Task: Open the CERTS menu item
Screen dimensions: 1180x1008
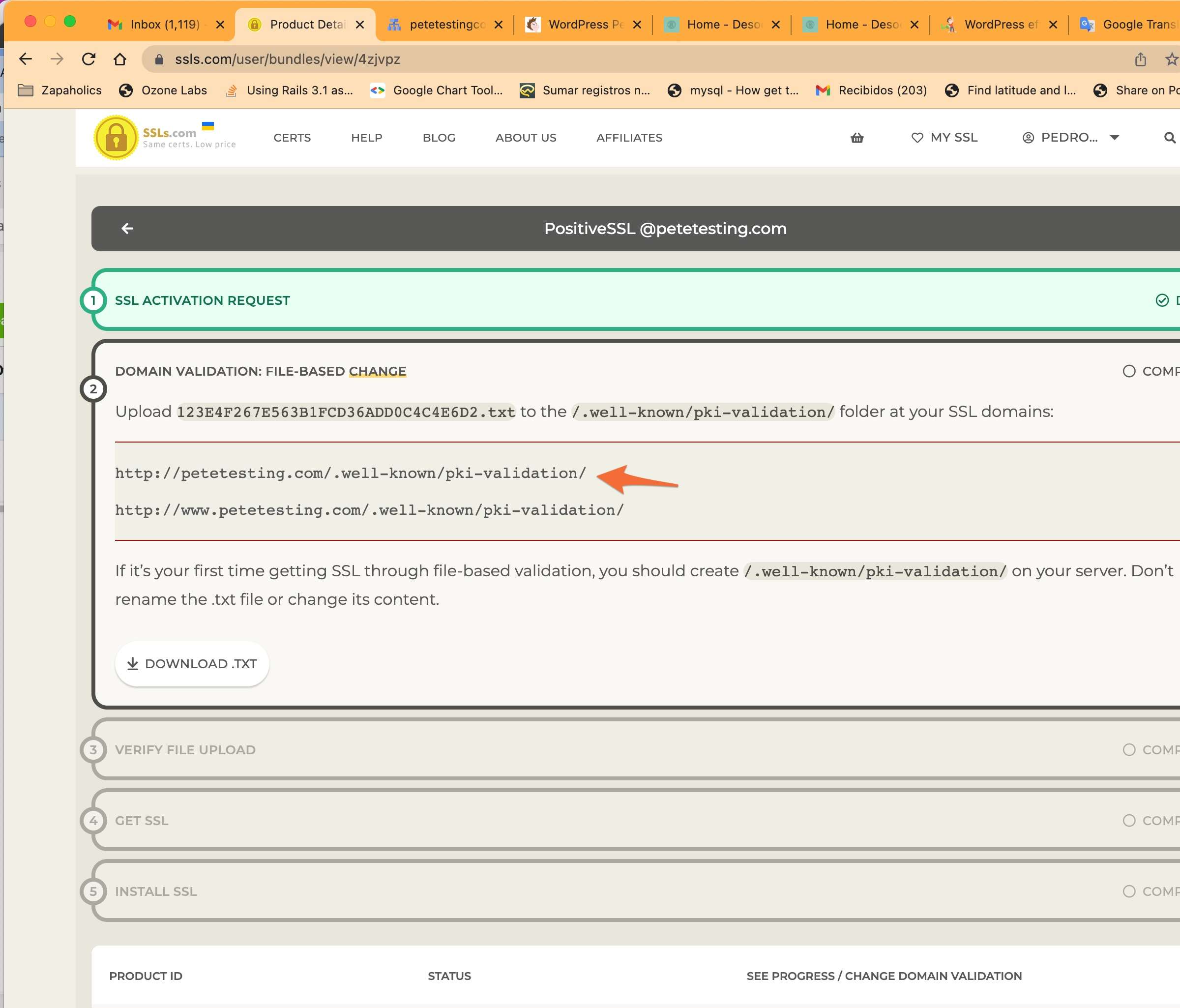Action: [292, 138]
